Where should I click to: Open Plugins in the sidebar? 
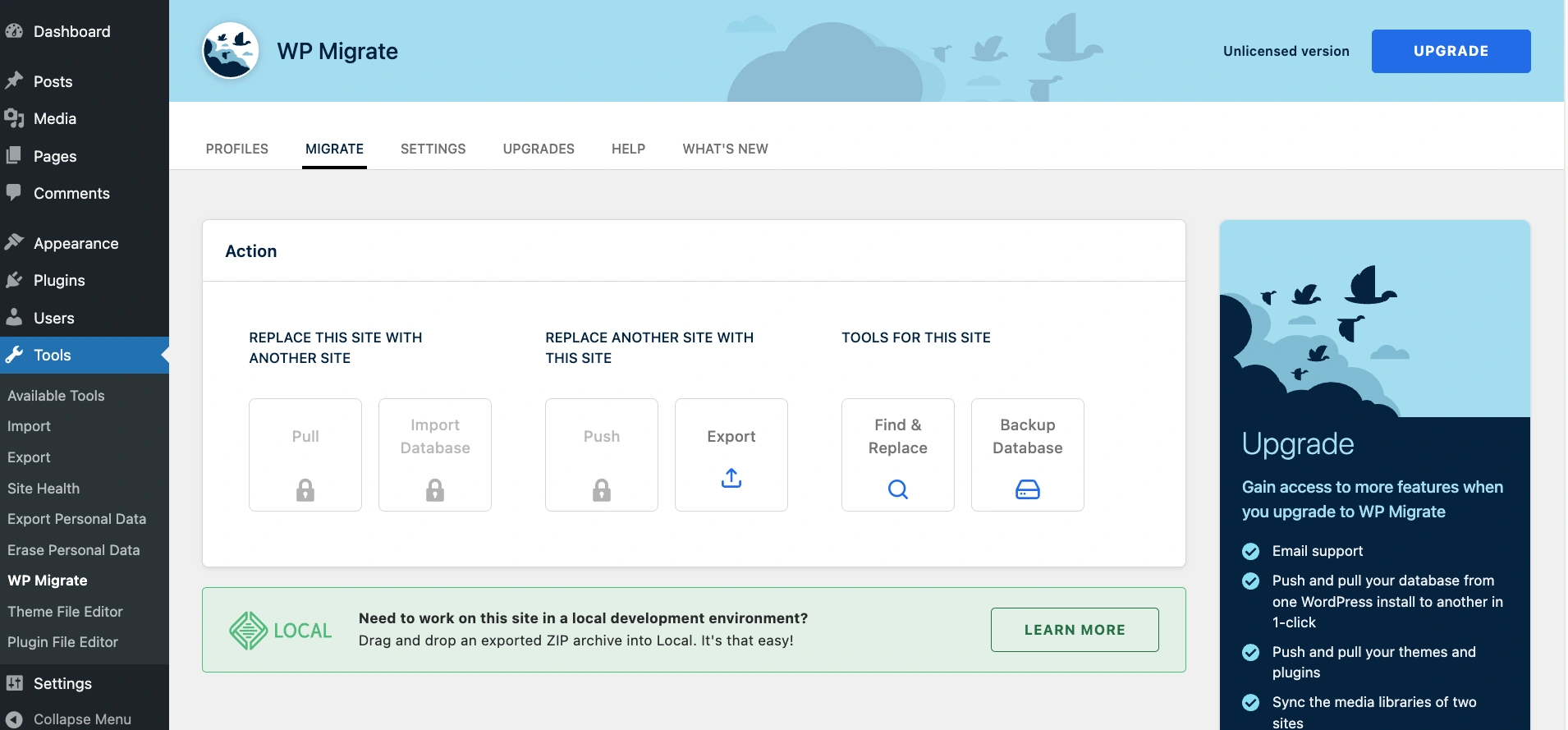click(59, 281)
